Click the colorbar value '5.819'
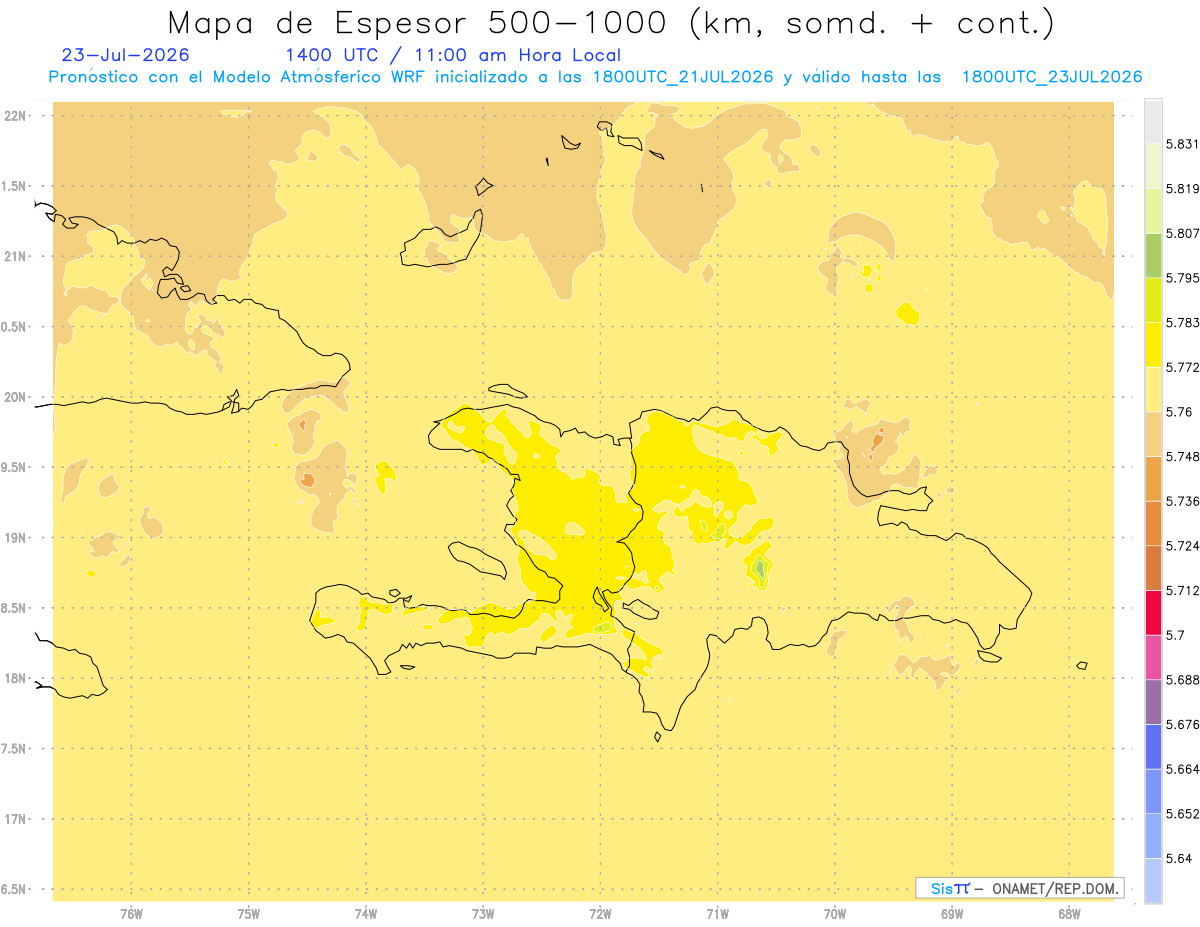The width and height of the screenshot is (1200, 927). [1183, 189]
